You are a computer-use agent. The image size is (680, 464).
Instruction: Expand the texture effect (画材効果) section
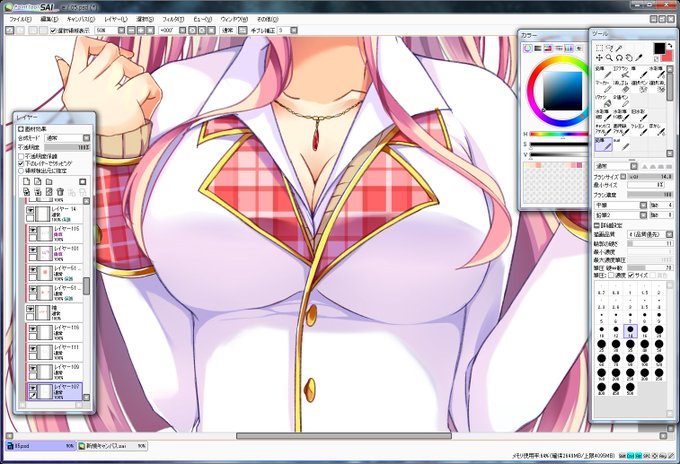tap(21, 129)
